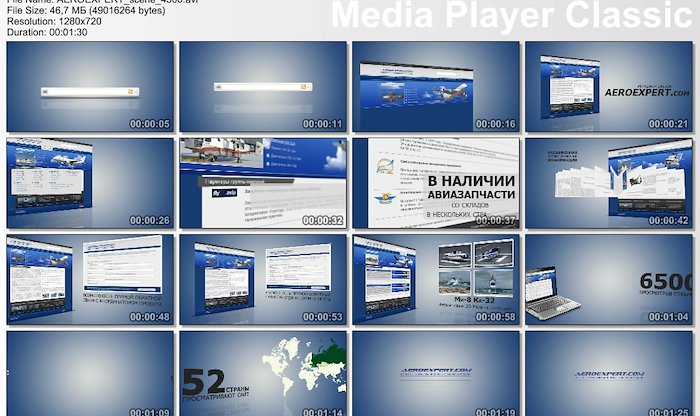Choose the thumbnail stamped 00:00:26
This screenshot has width=700, height=416.
point(90,183)
